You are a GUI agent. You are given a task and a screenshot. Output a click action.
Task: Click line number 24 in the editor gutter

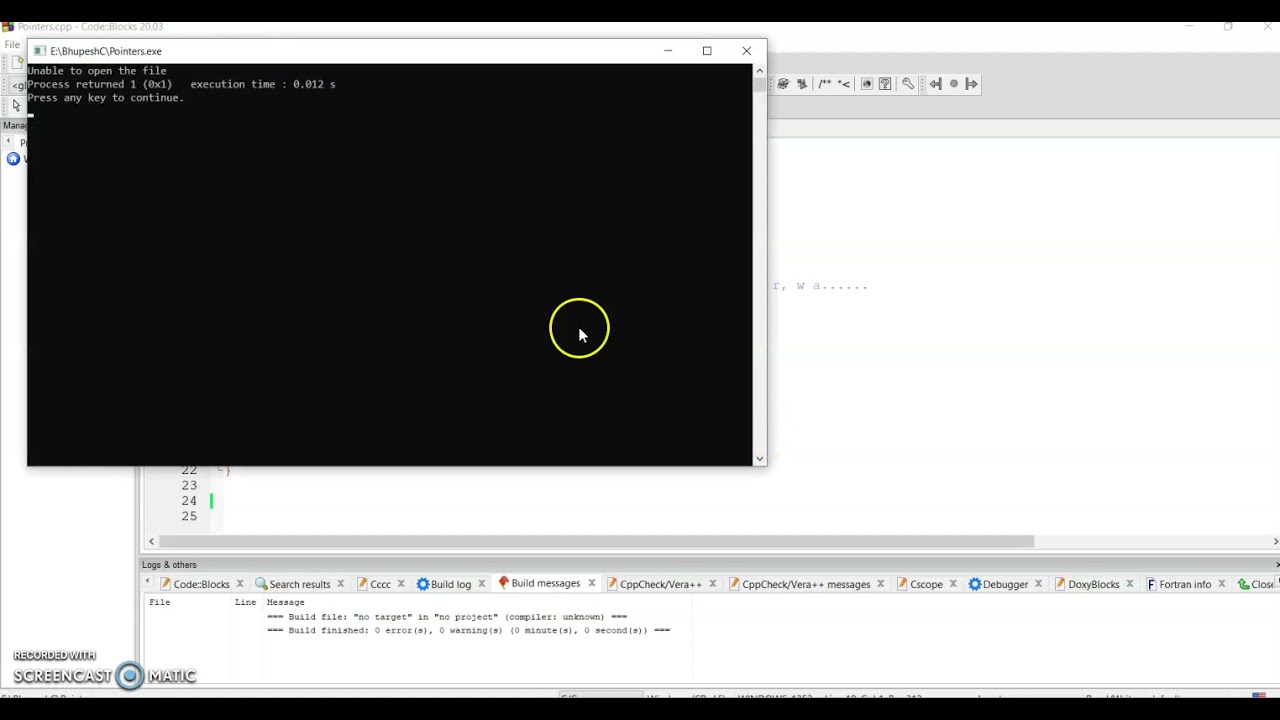pos(189,501)
